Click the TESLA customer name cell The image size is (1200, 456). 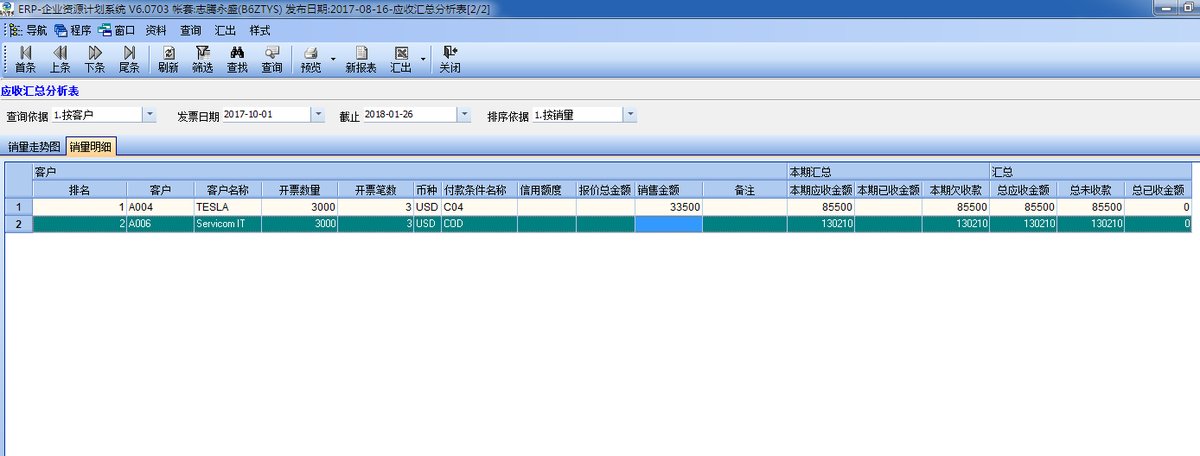coord(227,207)
